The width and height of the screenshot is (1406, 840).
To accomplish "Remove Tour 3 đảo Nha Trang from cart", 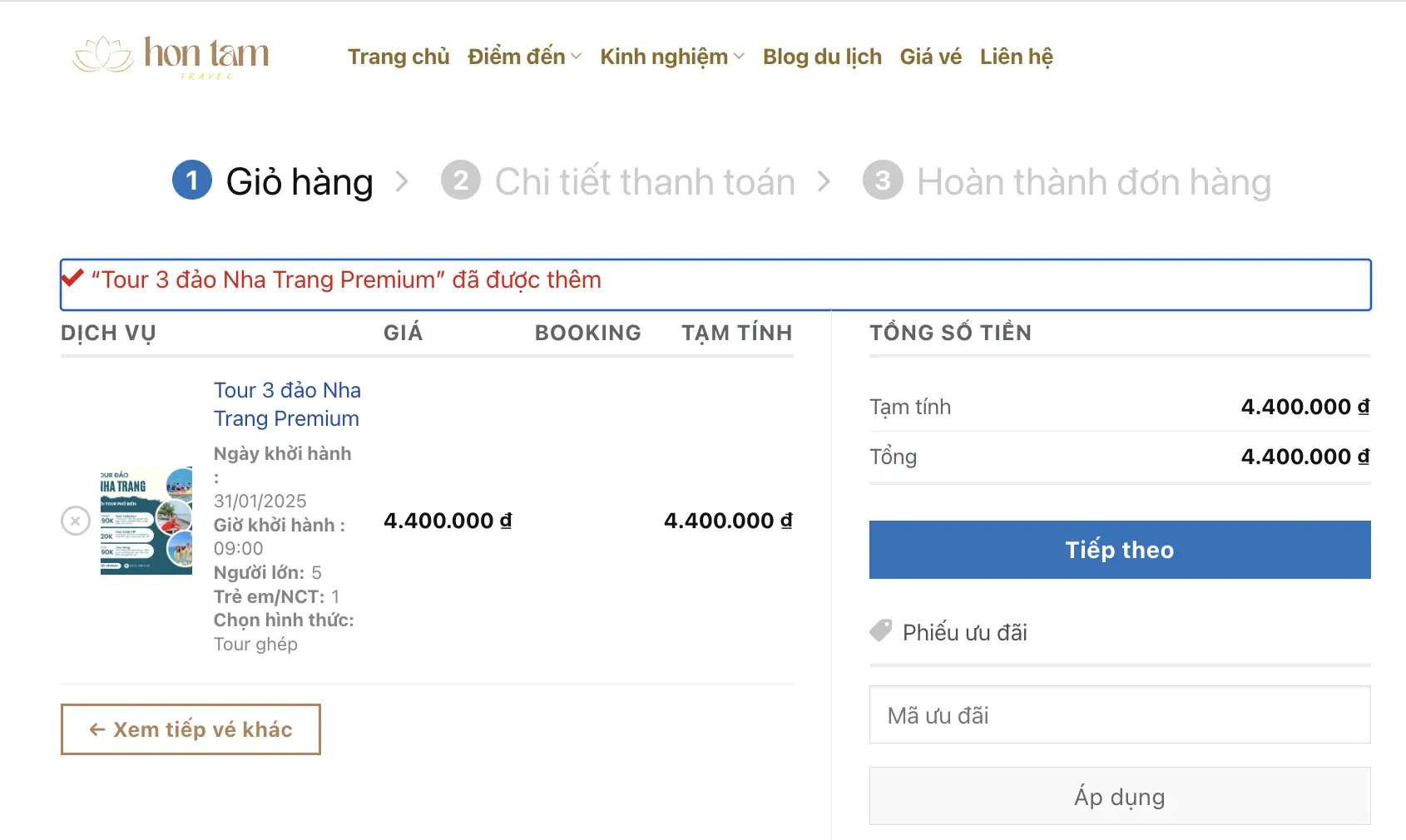I will click(76, 521).
